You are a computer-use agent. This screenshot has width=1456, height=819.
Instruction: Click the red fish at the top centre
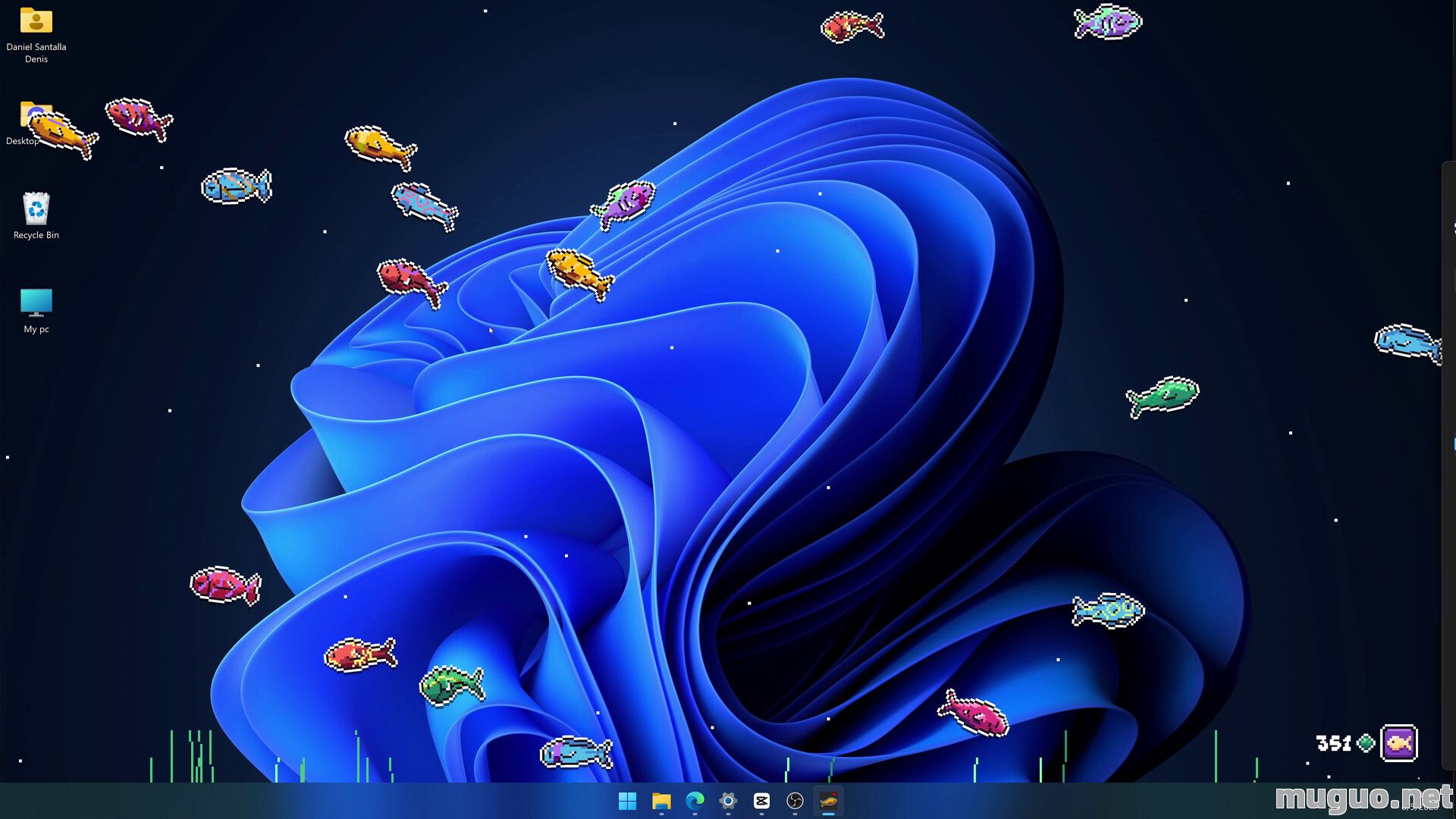click(852, 27)
